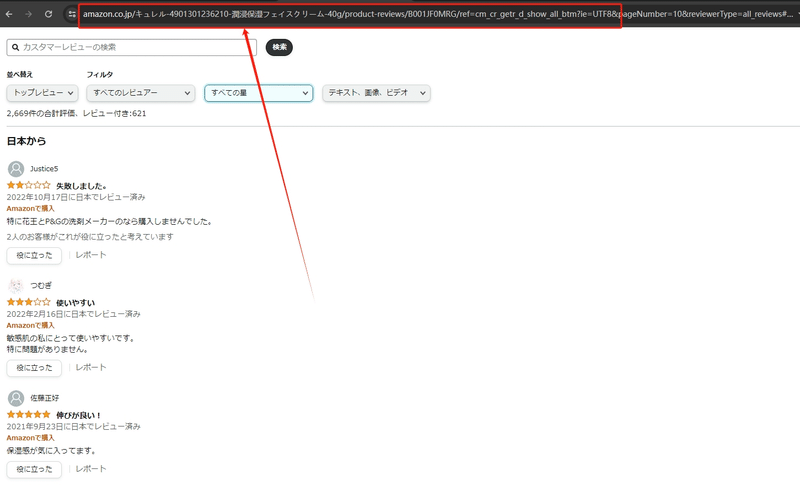800x488 pixels.
Task: Click Amazonで購入 badge on Justice5 review
Action: (31, 208)
